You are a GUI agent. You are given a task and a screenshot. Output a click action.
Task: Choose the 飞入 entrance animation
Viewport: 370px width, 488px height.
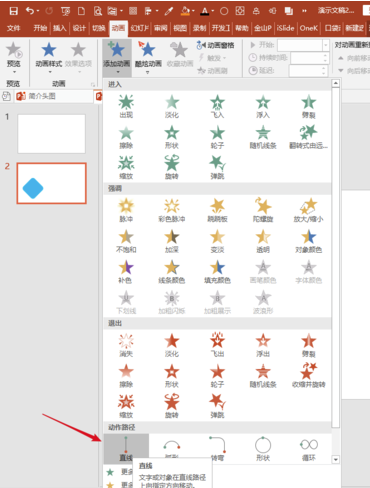click(x=217, y=107)
